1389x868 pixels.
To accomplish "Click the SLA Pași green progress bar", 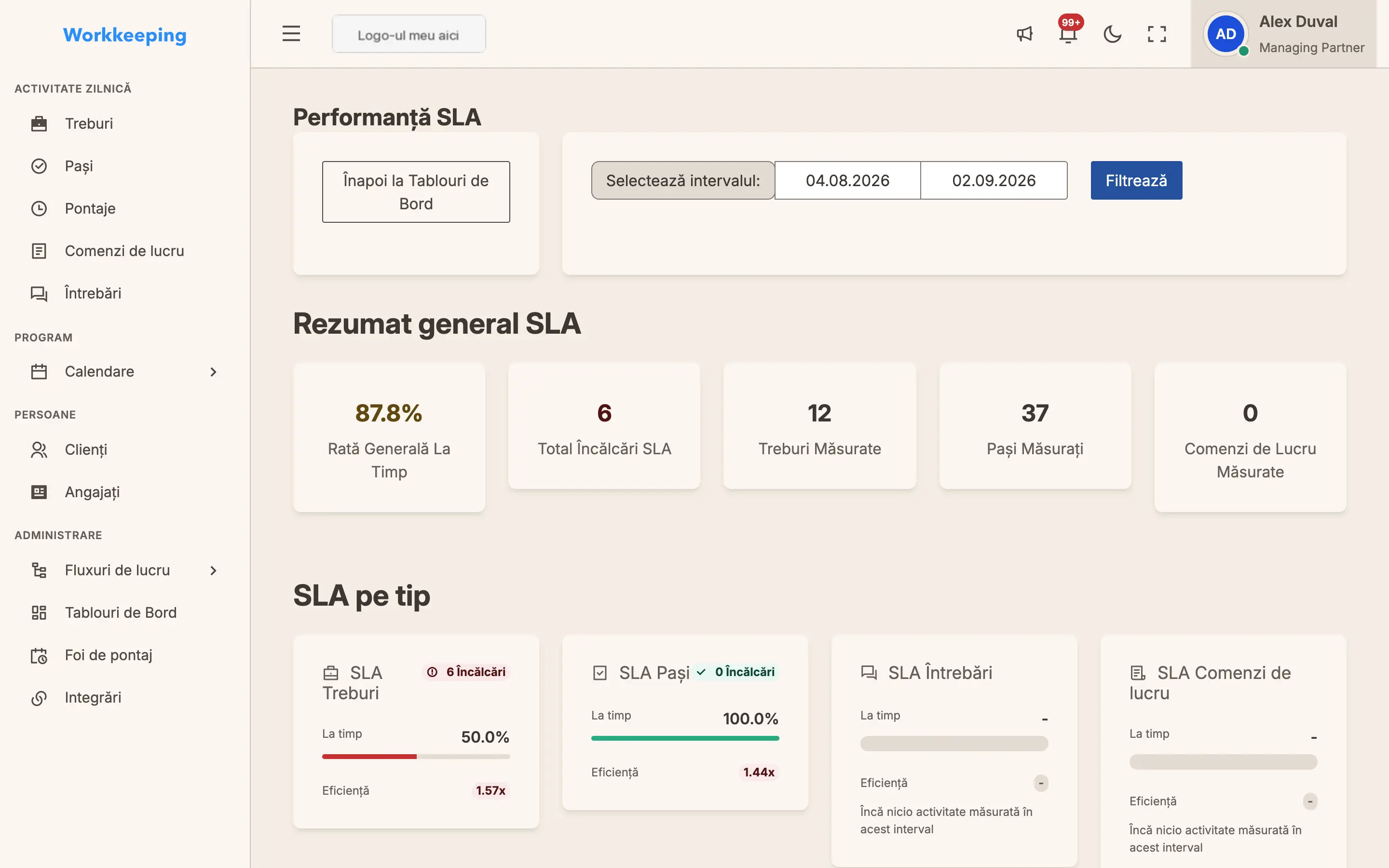I will coord(685,738).
